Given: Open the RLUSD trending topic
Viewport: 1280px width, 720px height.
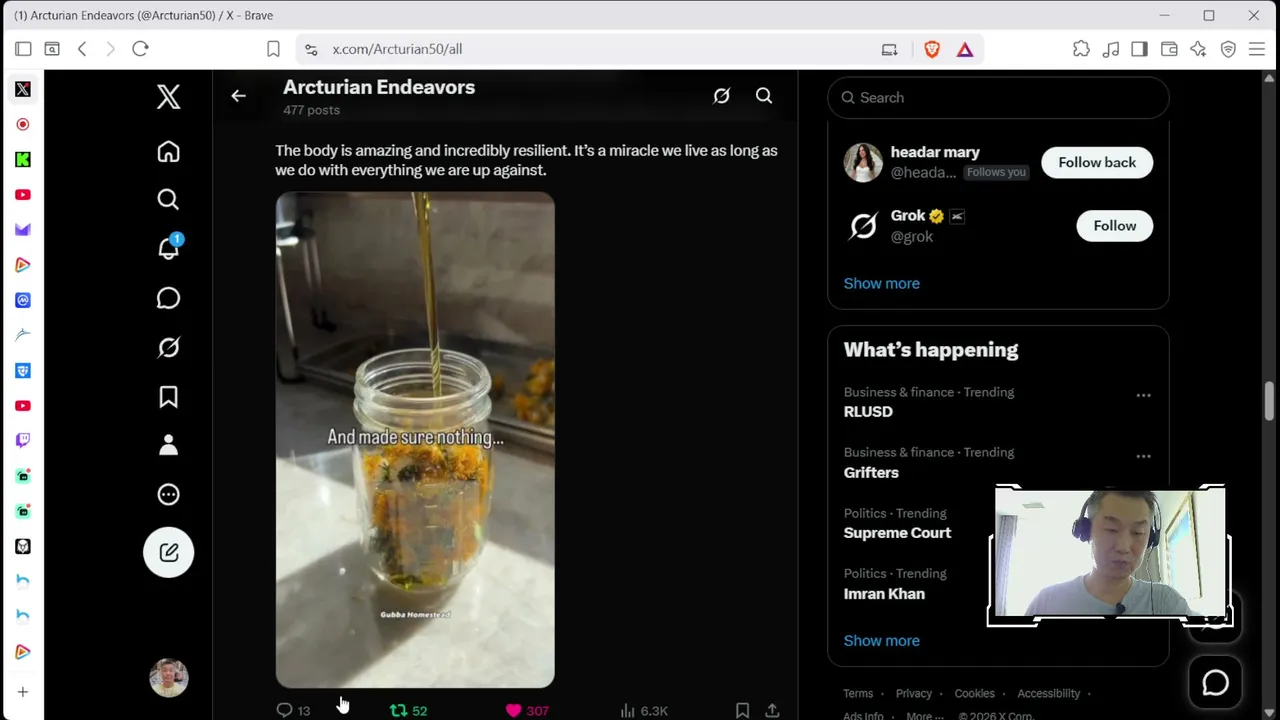Looking at the screenshot, I should coord(868,412).
